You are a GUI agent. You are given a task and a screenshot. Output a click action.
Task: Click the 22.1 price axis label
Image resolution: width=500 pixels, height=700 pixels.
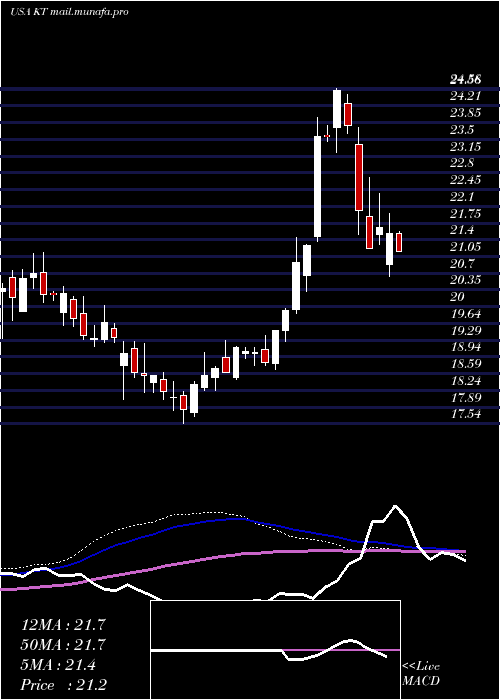click(462, 197)
